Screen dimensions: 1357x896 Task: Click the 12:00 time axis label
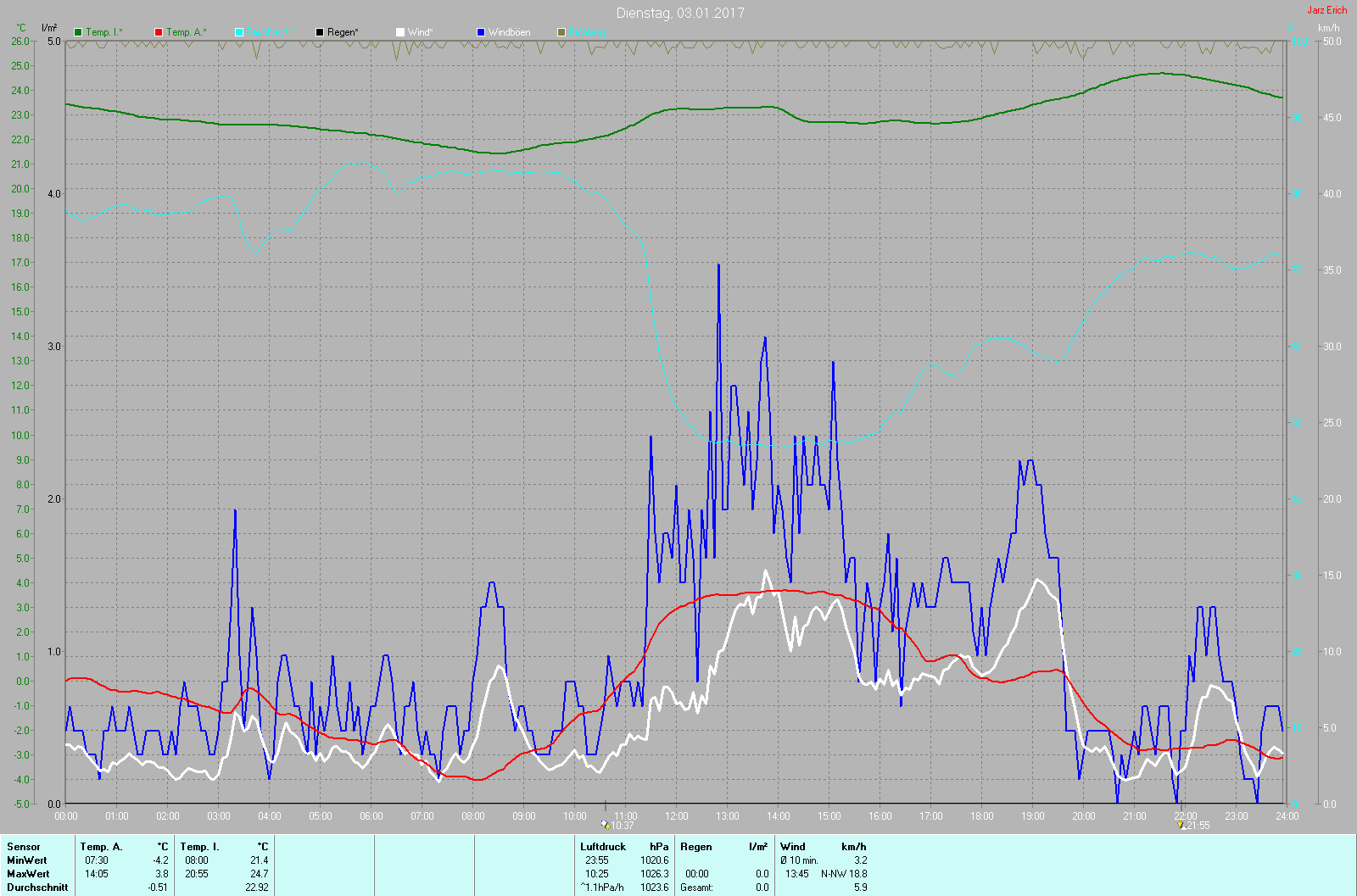click(676, 816)
